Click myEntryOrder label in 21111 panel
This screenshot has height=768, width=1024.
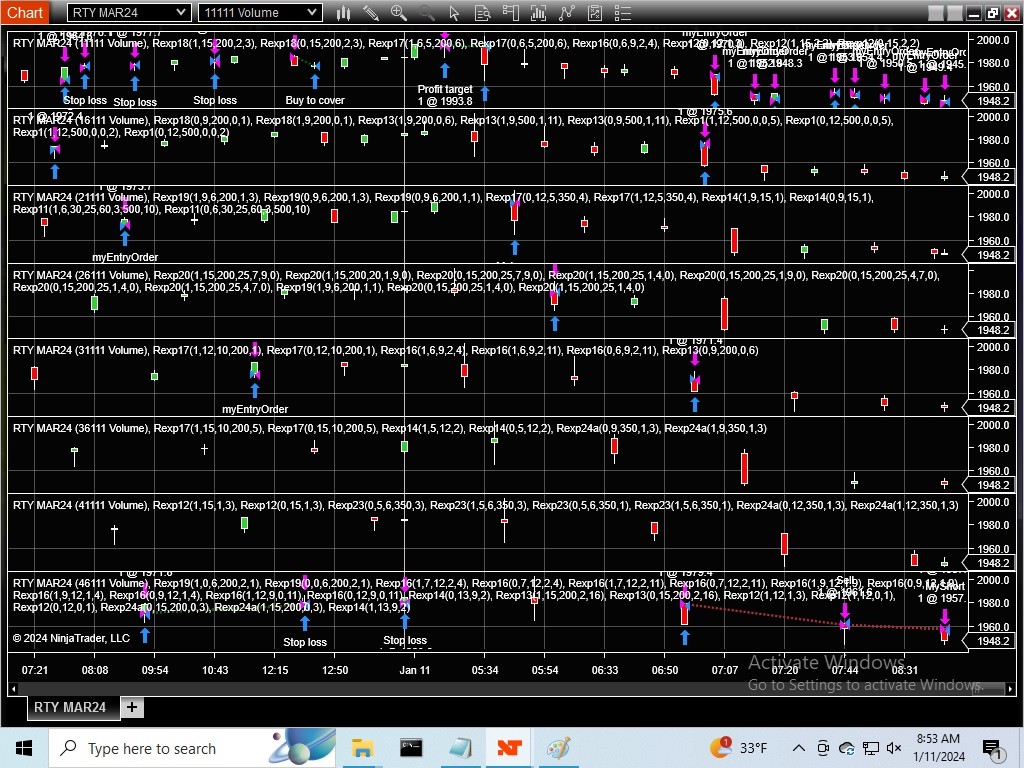(125, 257)
